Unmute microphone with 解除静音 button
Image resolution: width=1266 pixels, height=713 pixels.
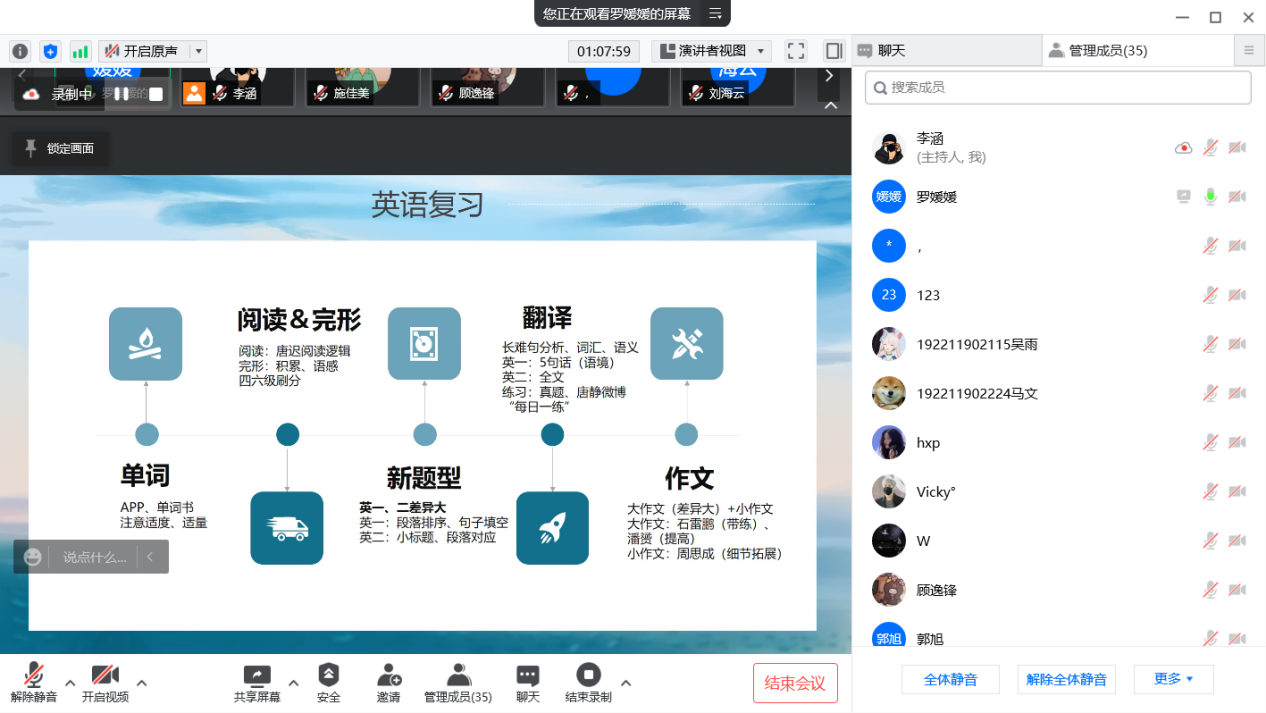(34, 682)
